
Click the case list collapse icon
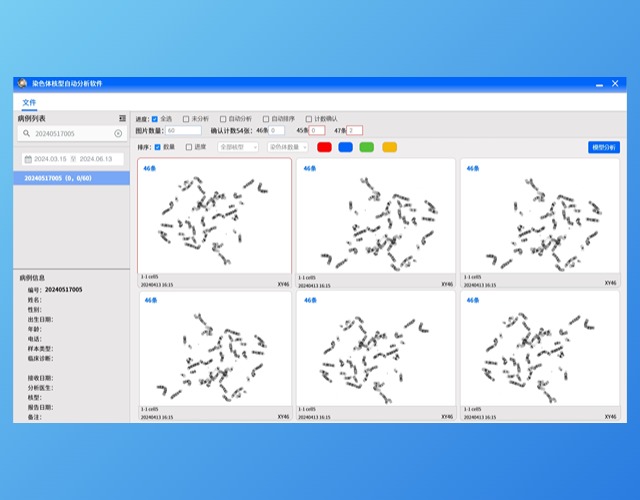122,118
